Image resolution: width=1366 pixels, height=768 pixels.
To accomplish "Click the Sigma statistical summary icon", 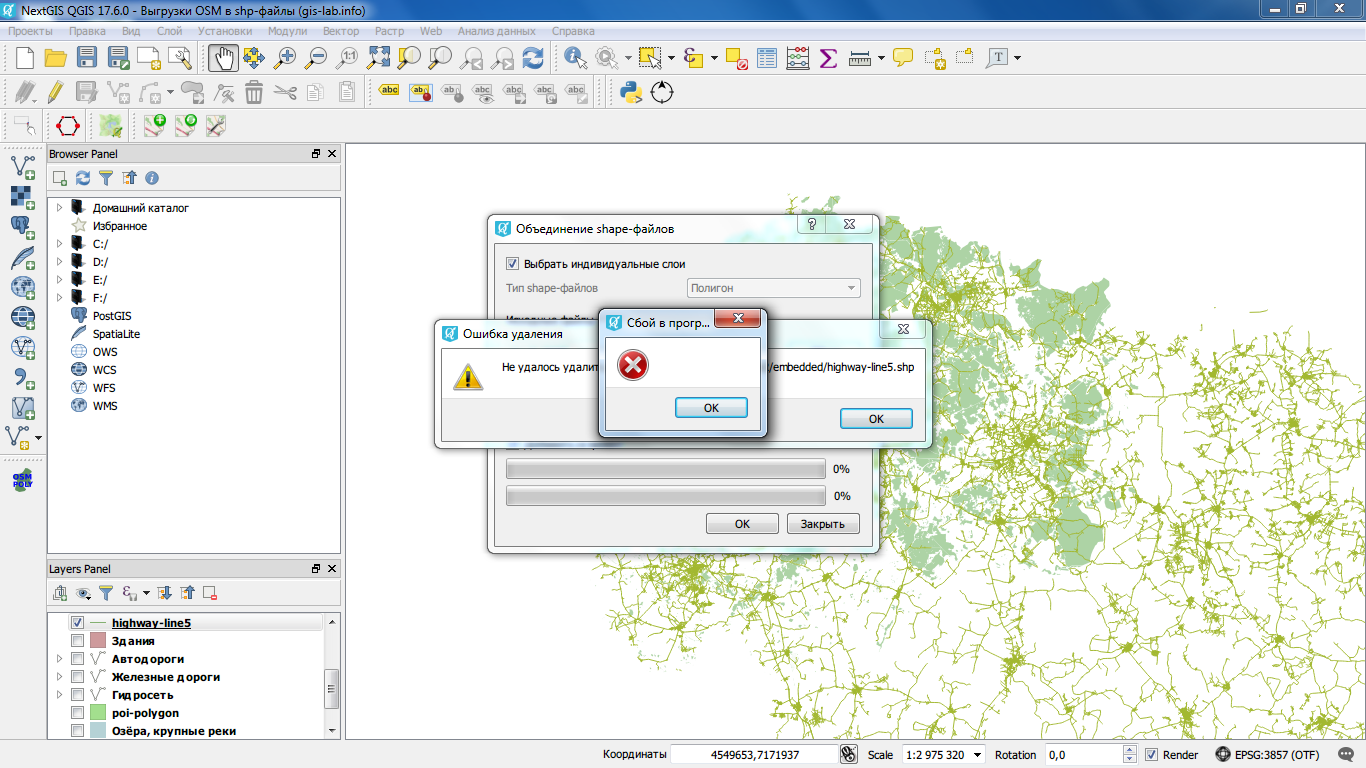I will tap(828, 58).
